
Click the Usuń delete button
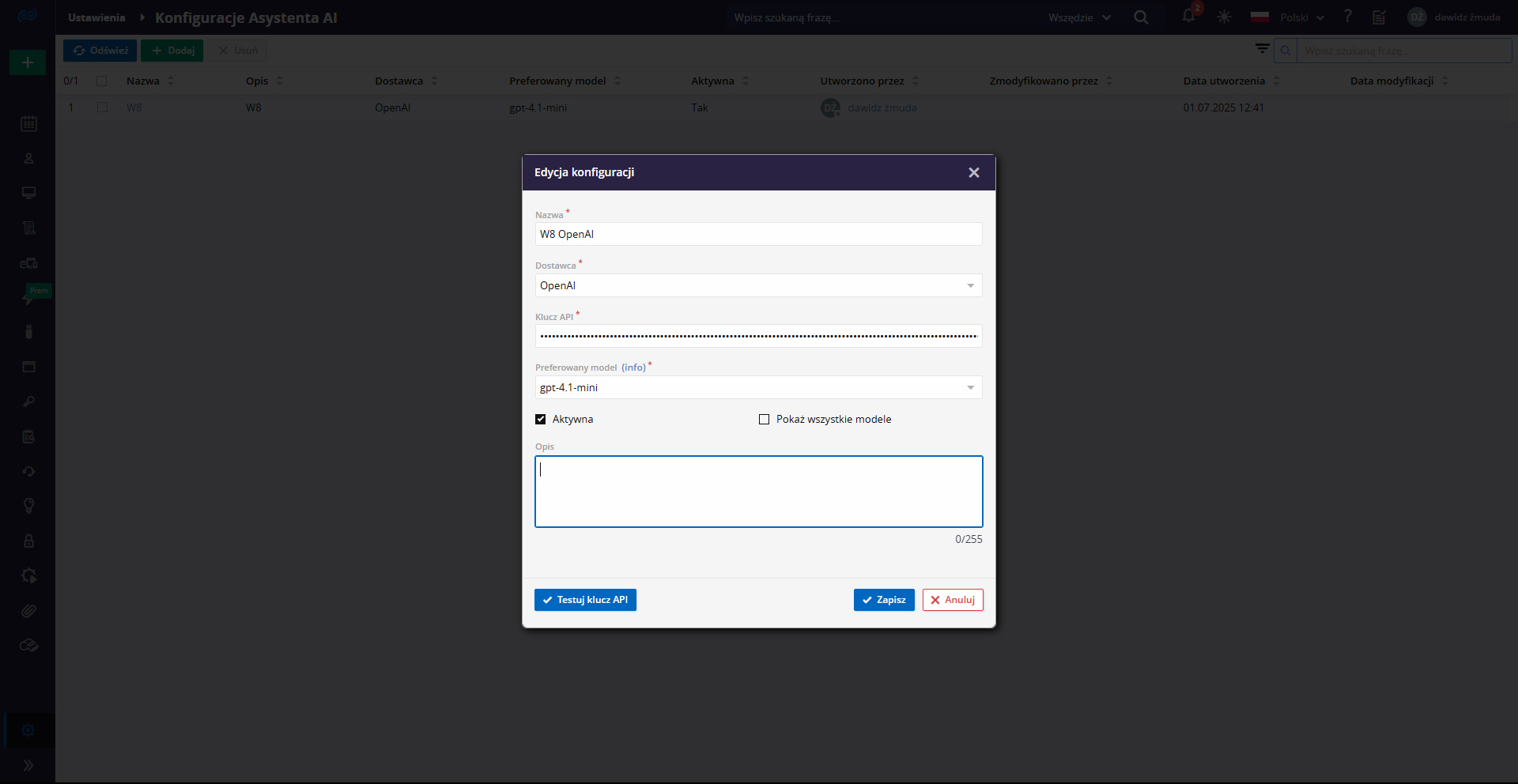coord(237,51)
